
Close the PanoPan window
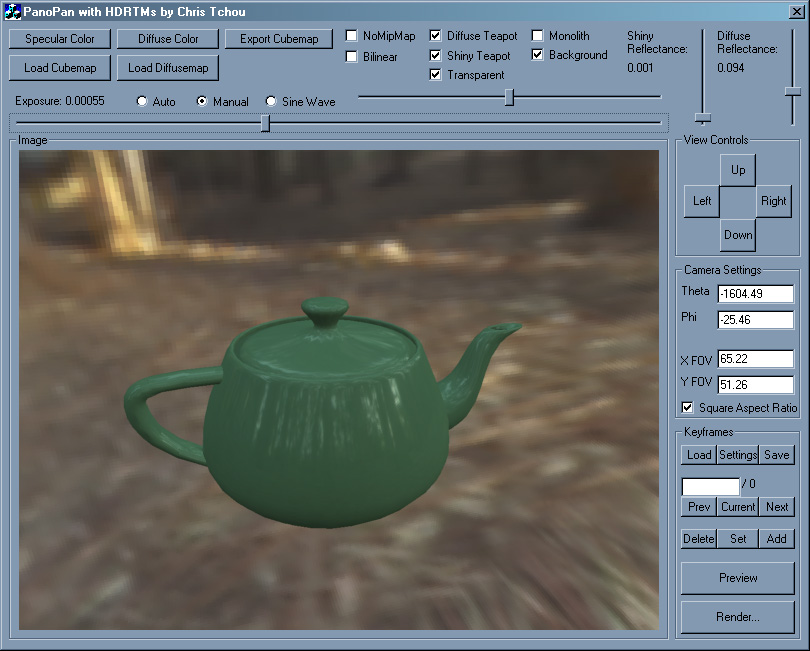795,12
